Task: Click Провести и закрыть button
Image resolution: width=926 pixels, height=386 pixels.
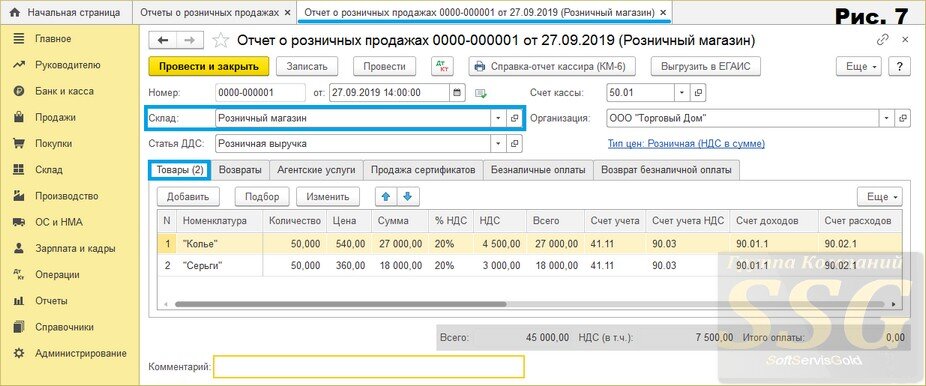Action: coord(209,66)
